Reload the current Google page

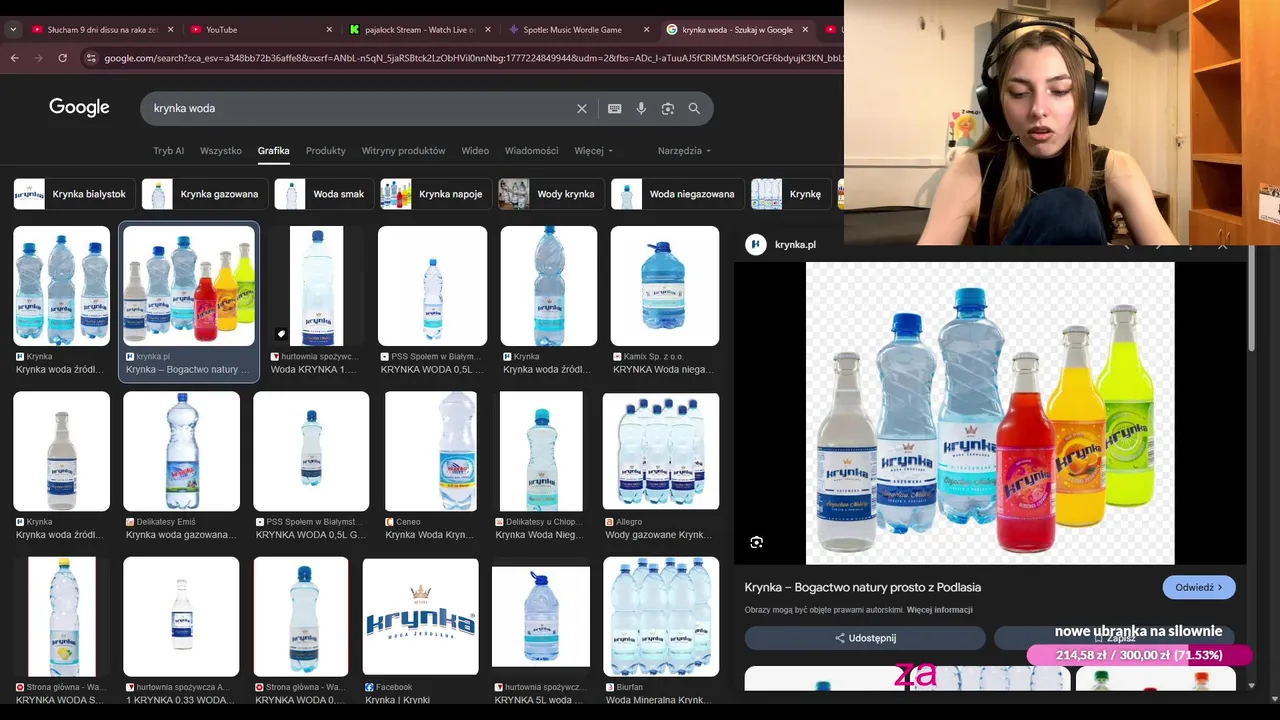coord(63,58)
